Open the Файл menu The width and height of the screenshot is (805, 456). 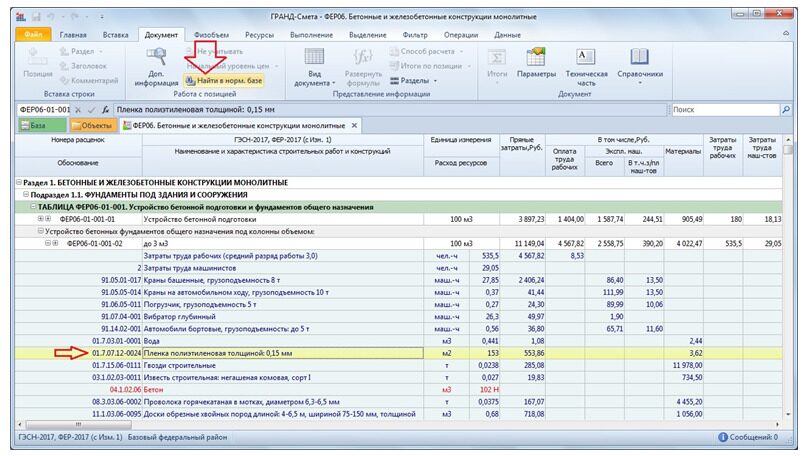point(33,35)
